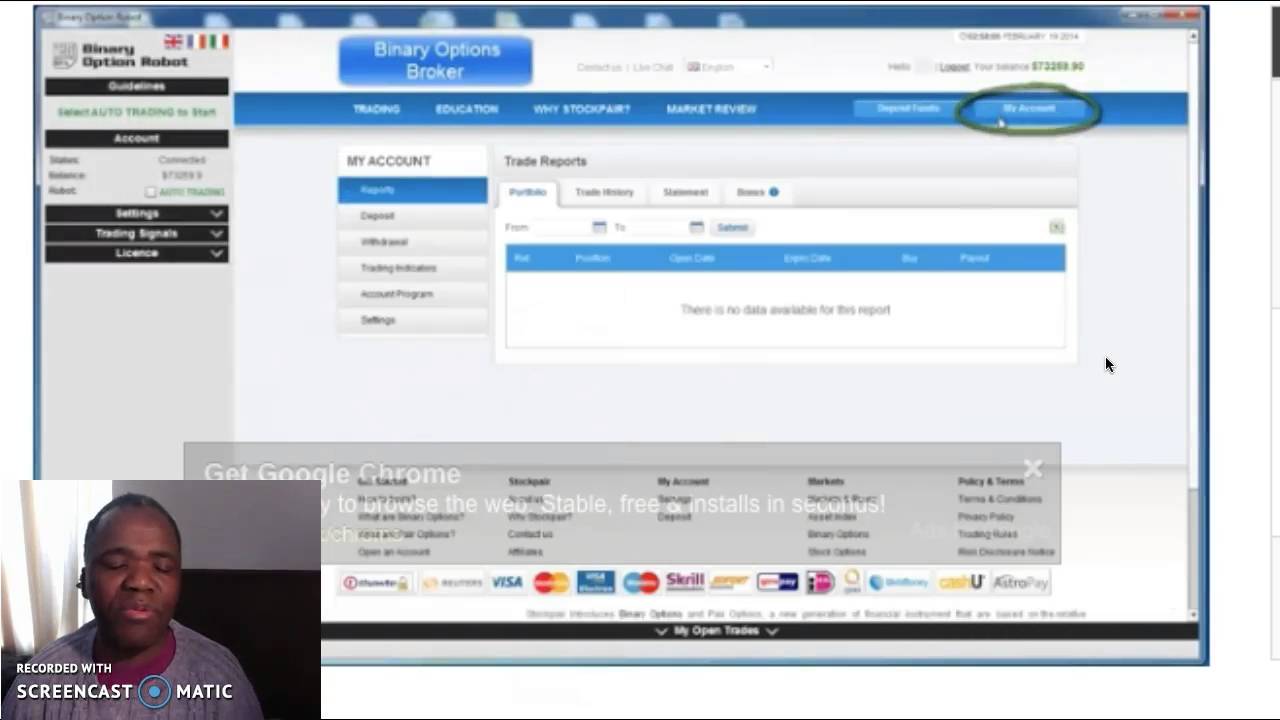Switch to the Trade History tab

tap(604, 192)
